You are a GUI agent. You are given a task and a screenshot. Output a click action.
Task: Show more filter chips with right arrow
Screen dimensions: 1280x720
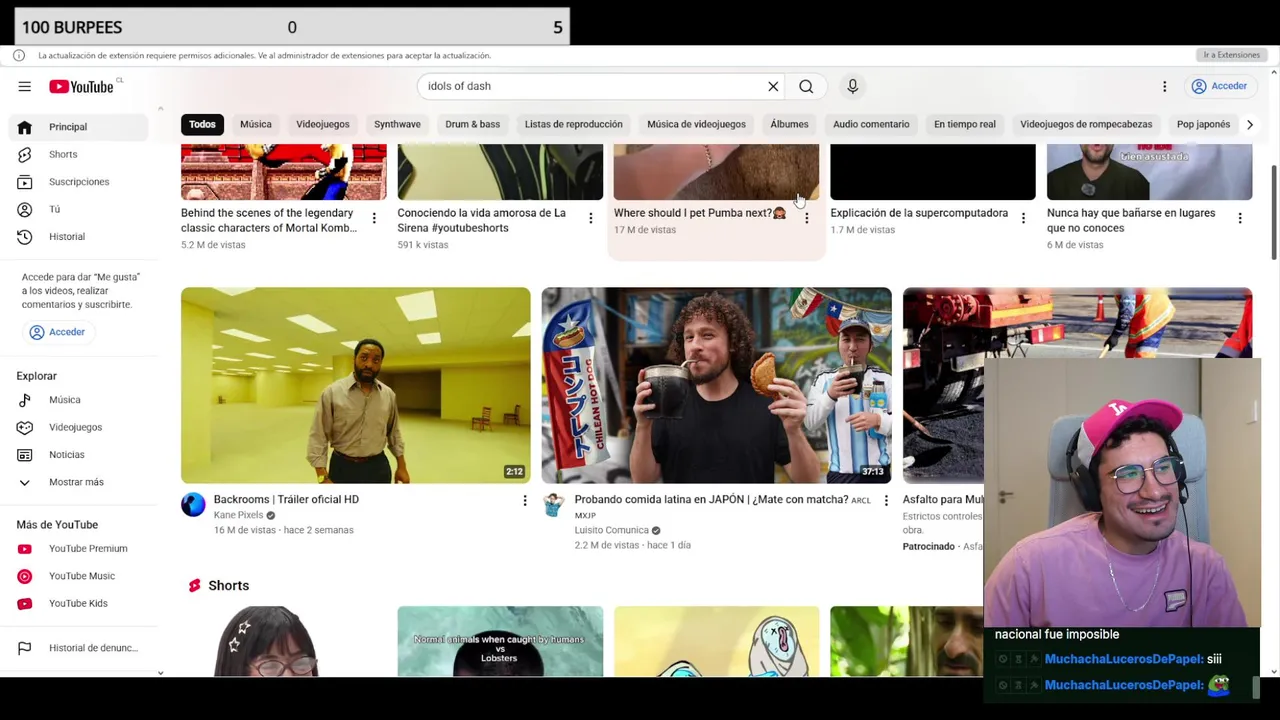click(1249, 124)
